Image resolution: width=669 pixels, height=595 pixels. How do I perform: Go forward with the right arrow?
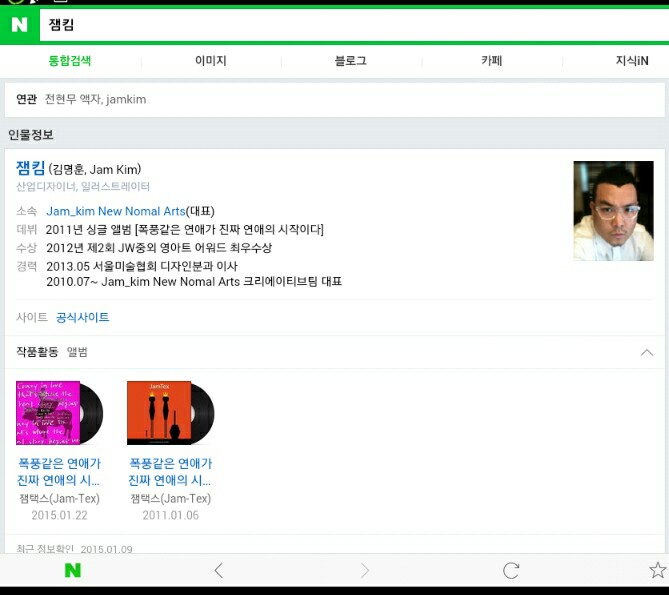pos(365,570)
